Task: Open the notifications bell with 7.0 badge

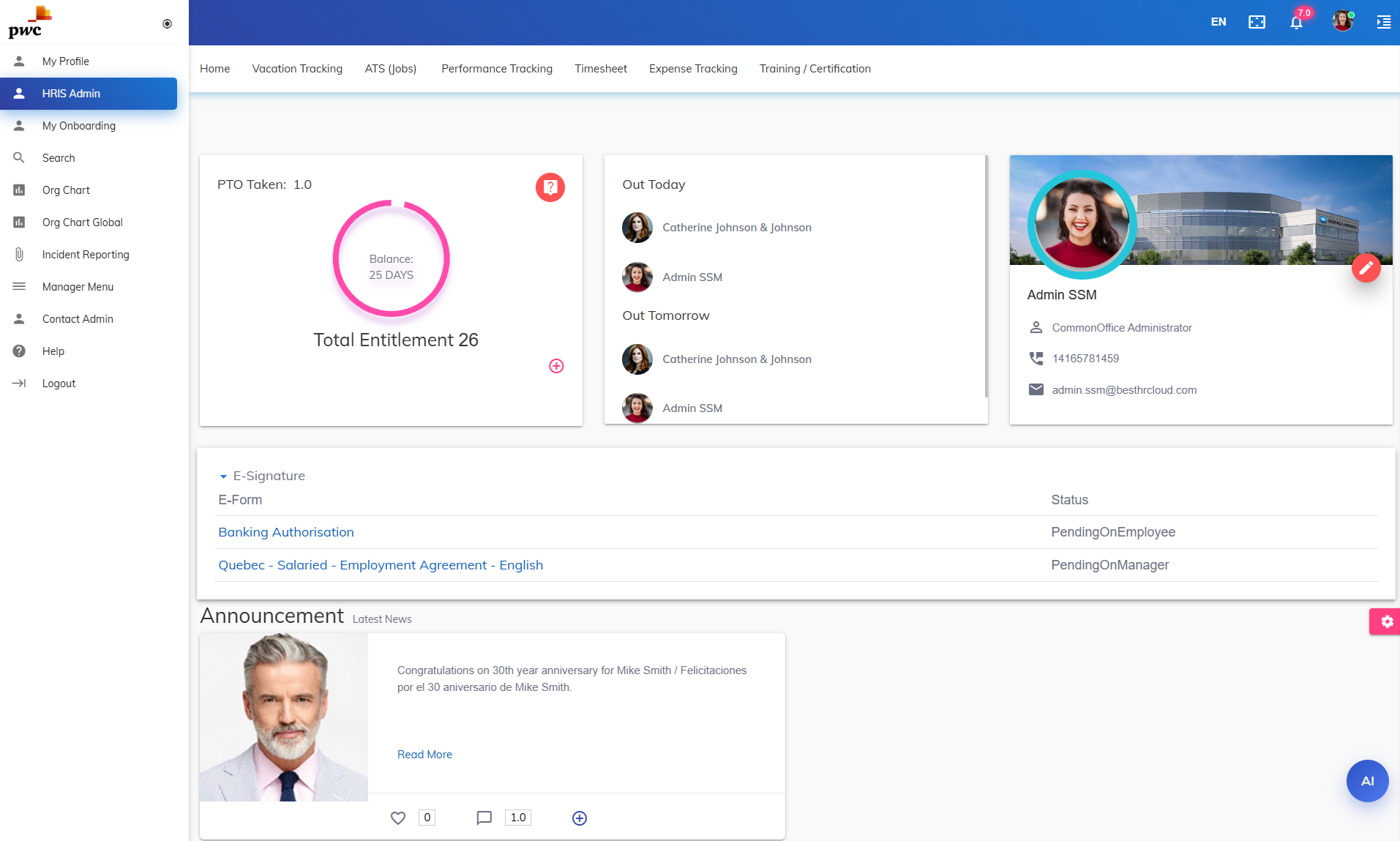Action: pos(1295,22)
